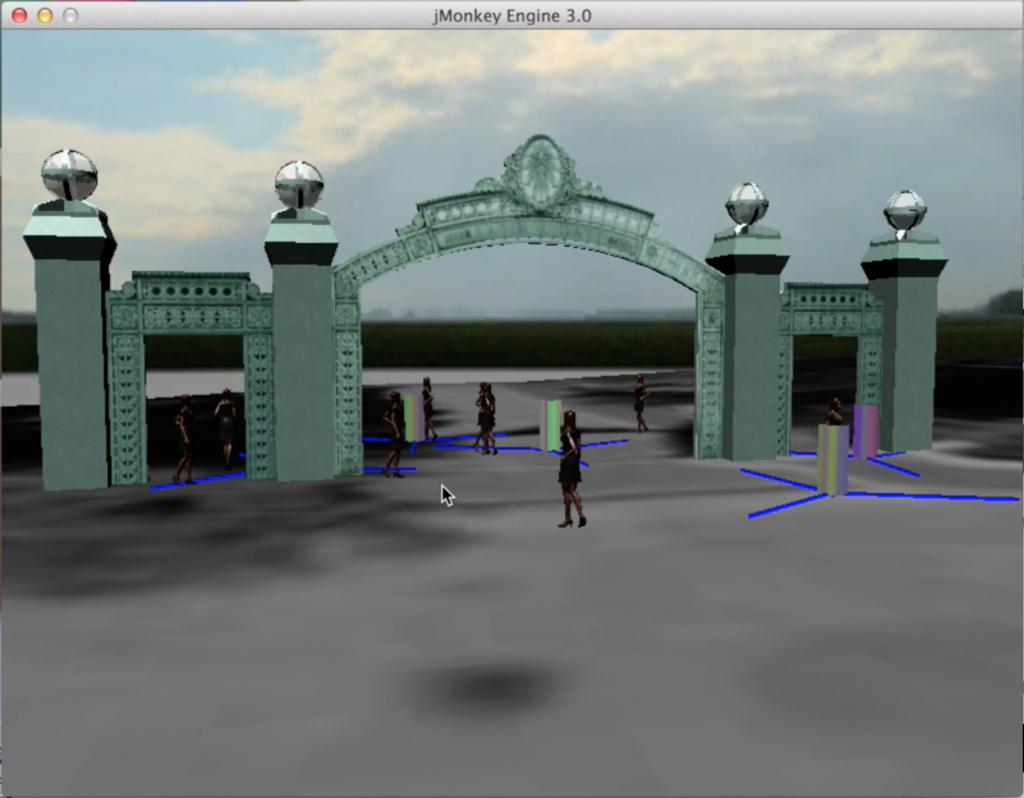Click the purple column beside right pillar

click(x=865, y=430)
